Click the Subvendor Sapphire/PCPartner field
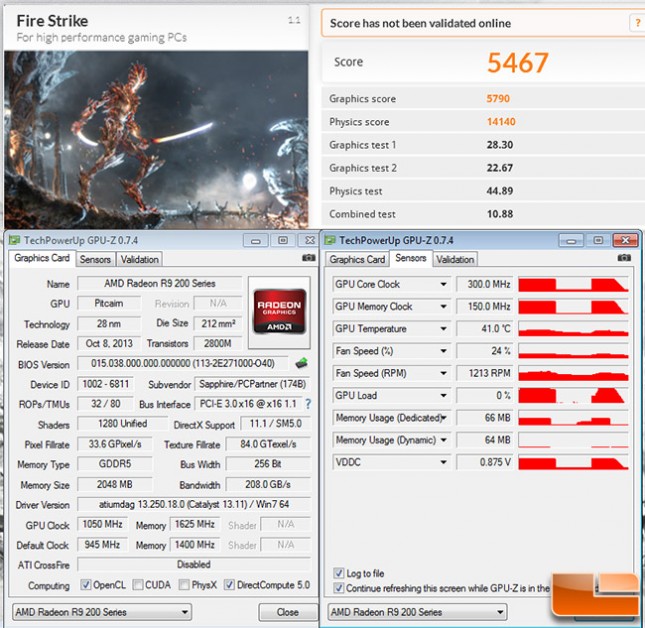This screenshot has height=628, width=645. (253, 384)
